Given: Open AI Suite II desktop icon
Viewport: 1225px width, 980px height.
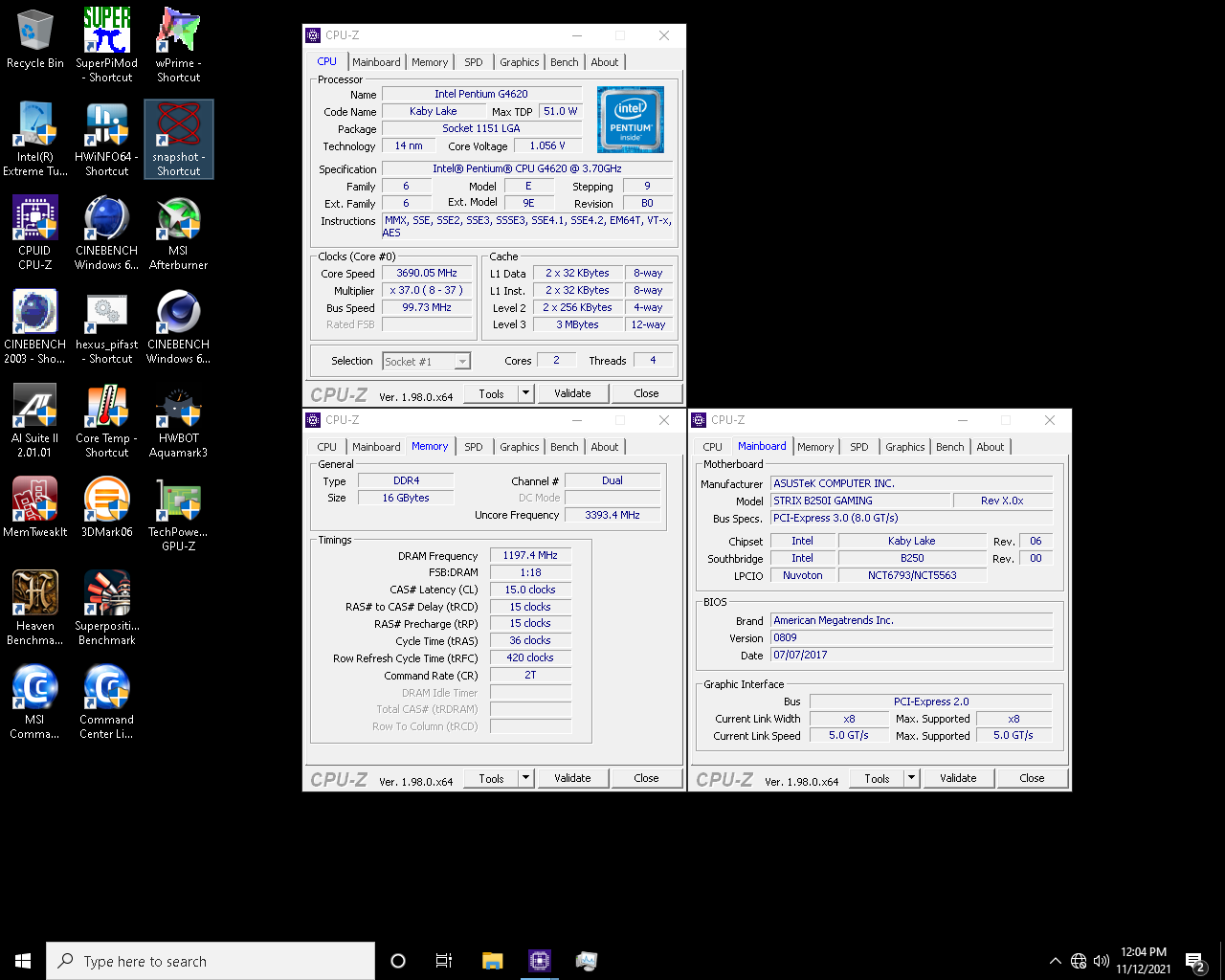Looking at the screenshot, I should coord(35,420).
